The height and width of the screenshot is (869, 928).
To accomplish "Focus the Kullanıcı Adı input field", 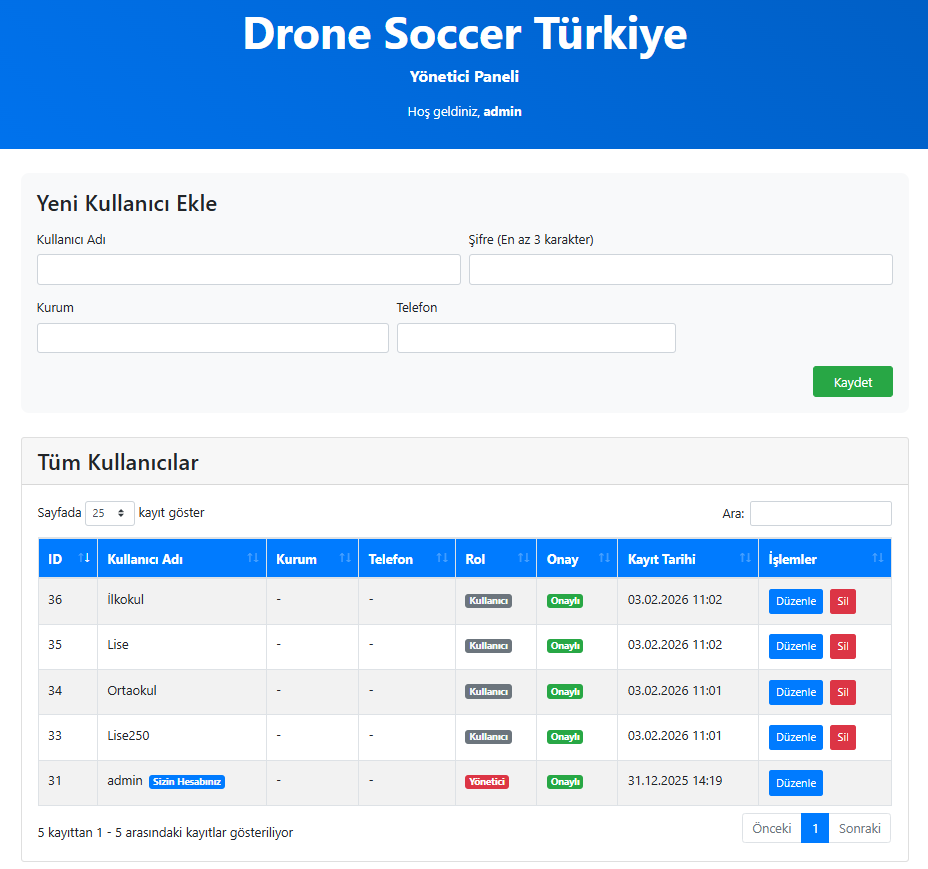I will pyautogui.click(x=248, y=269).
